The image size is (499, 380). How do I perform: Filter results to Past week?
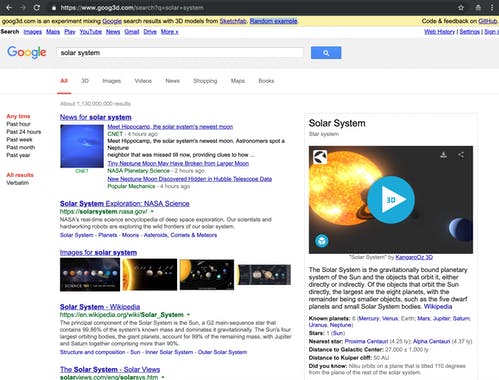tap(19, 140)
